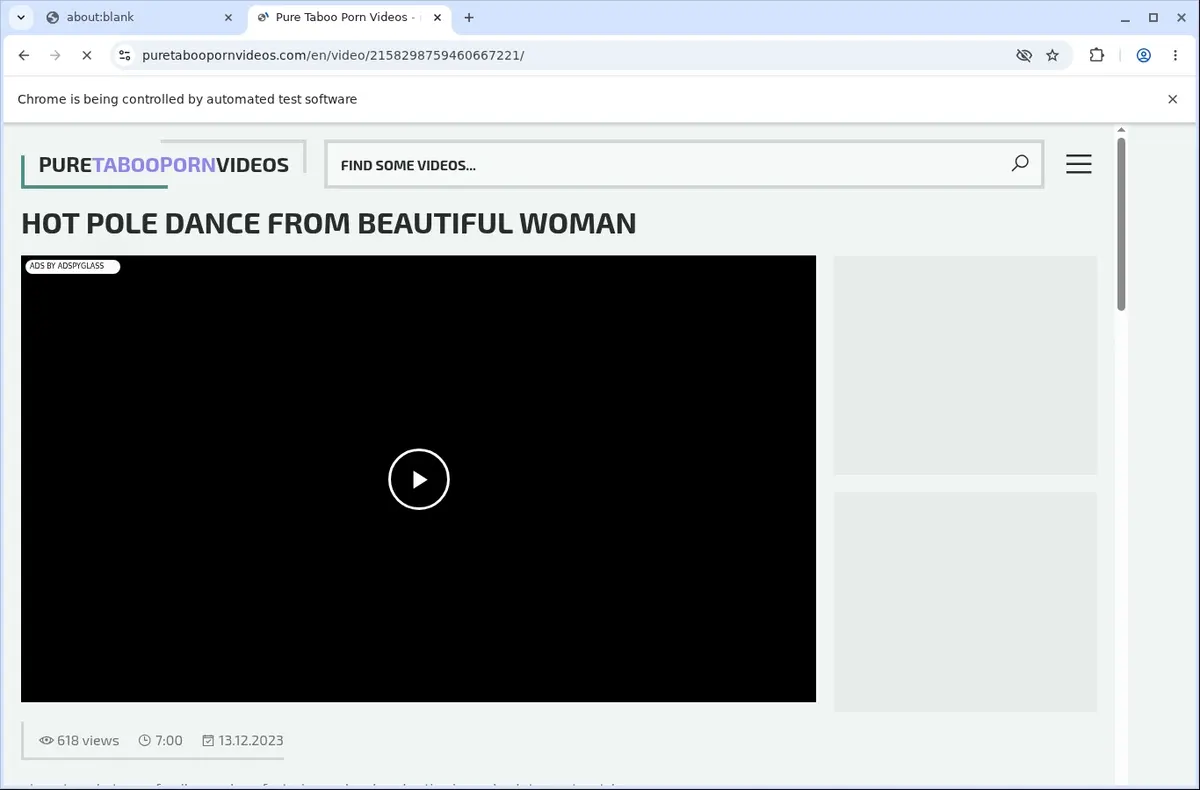Viewport: 1200px width, 790px height.
Task: Click the eye-slashed tracking protection icon
Action: [x=1023, y=55]
